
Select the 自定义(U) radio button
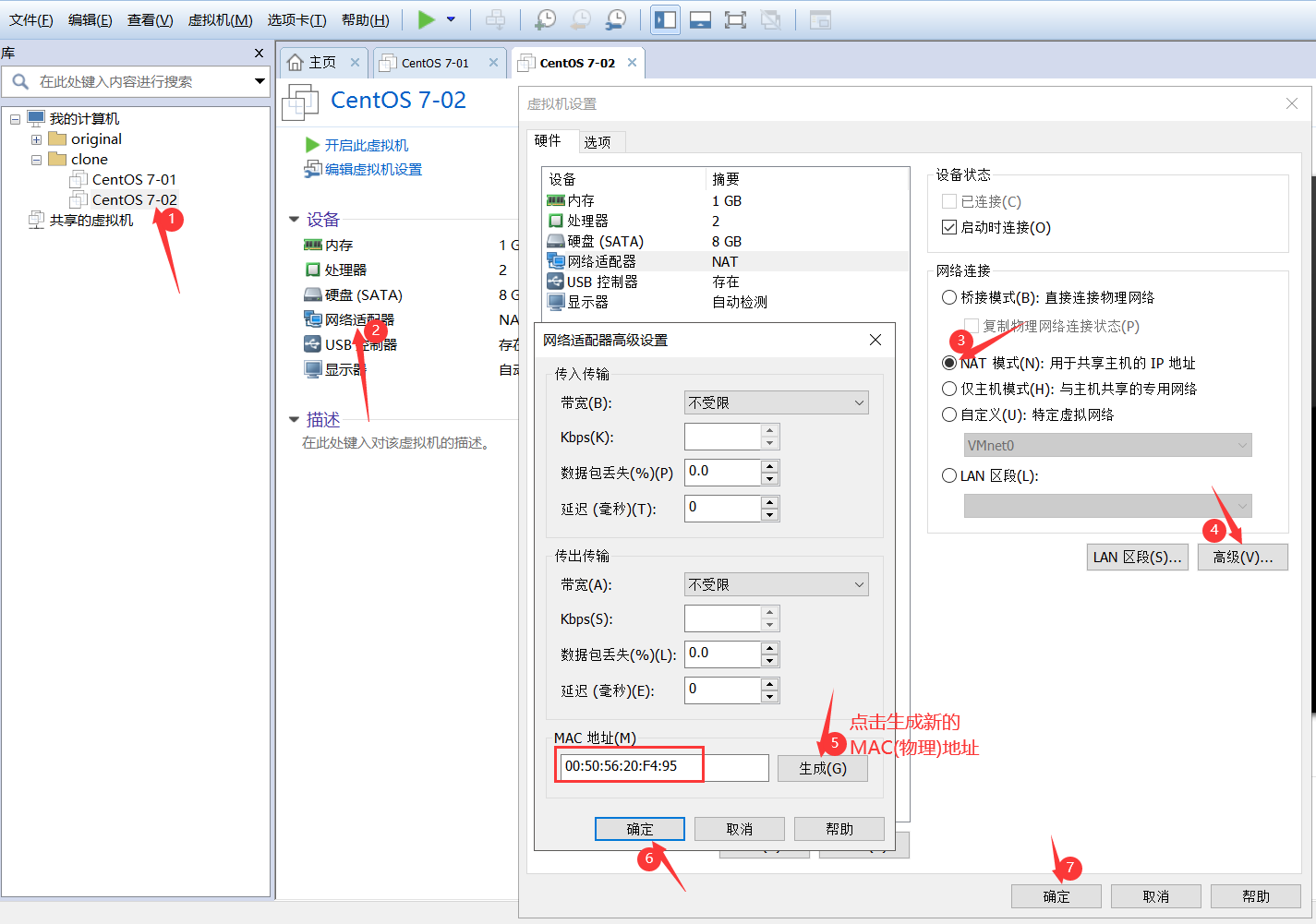pyautogui.click(x=949, y=414)
